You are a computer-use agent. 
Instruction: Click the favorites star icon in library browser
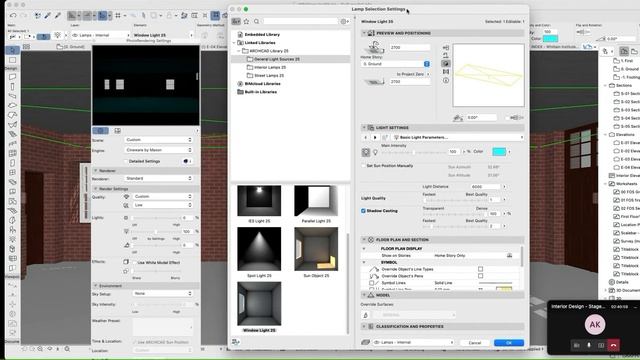pos(247,21)
